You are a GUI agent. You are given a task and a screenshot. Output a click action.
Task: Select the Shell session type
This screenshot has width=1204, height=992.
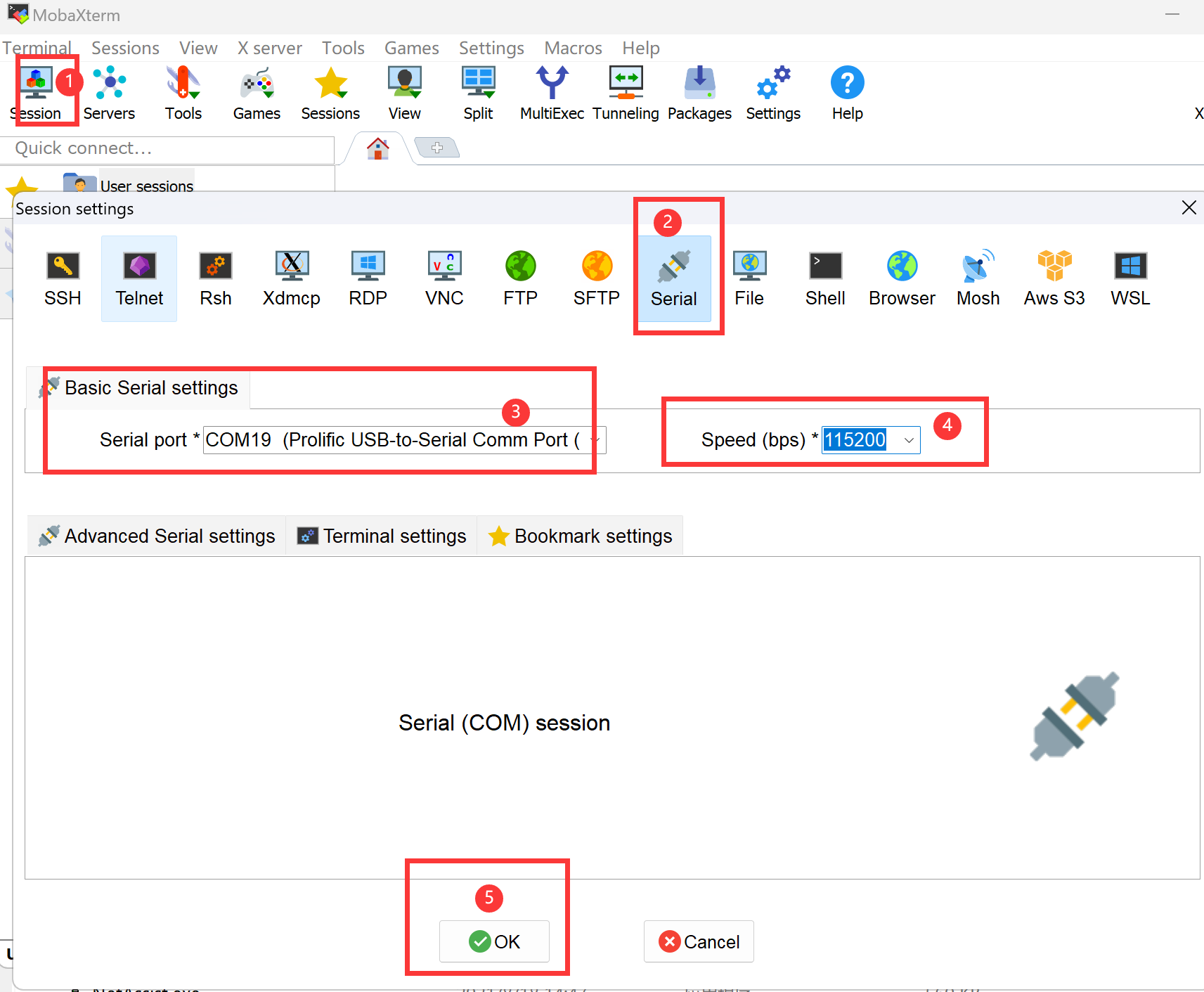point(825,278)
